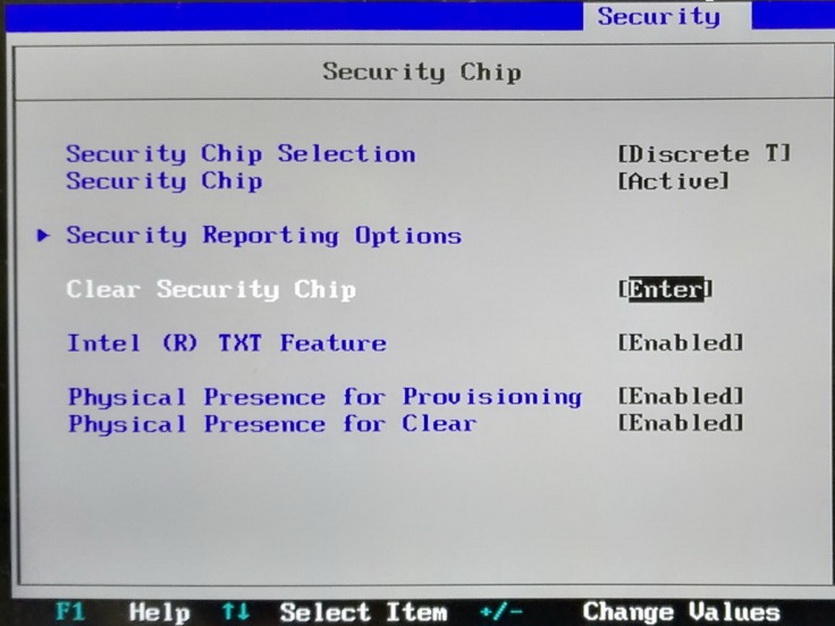
Task: Select the Security Chip Selection label
Action: (240, 154)
